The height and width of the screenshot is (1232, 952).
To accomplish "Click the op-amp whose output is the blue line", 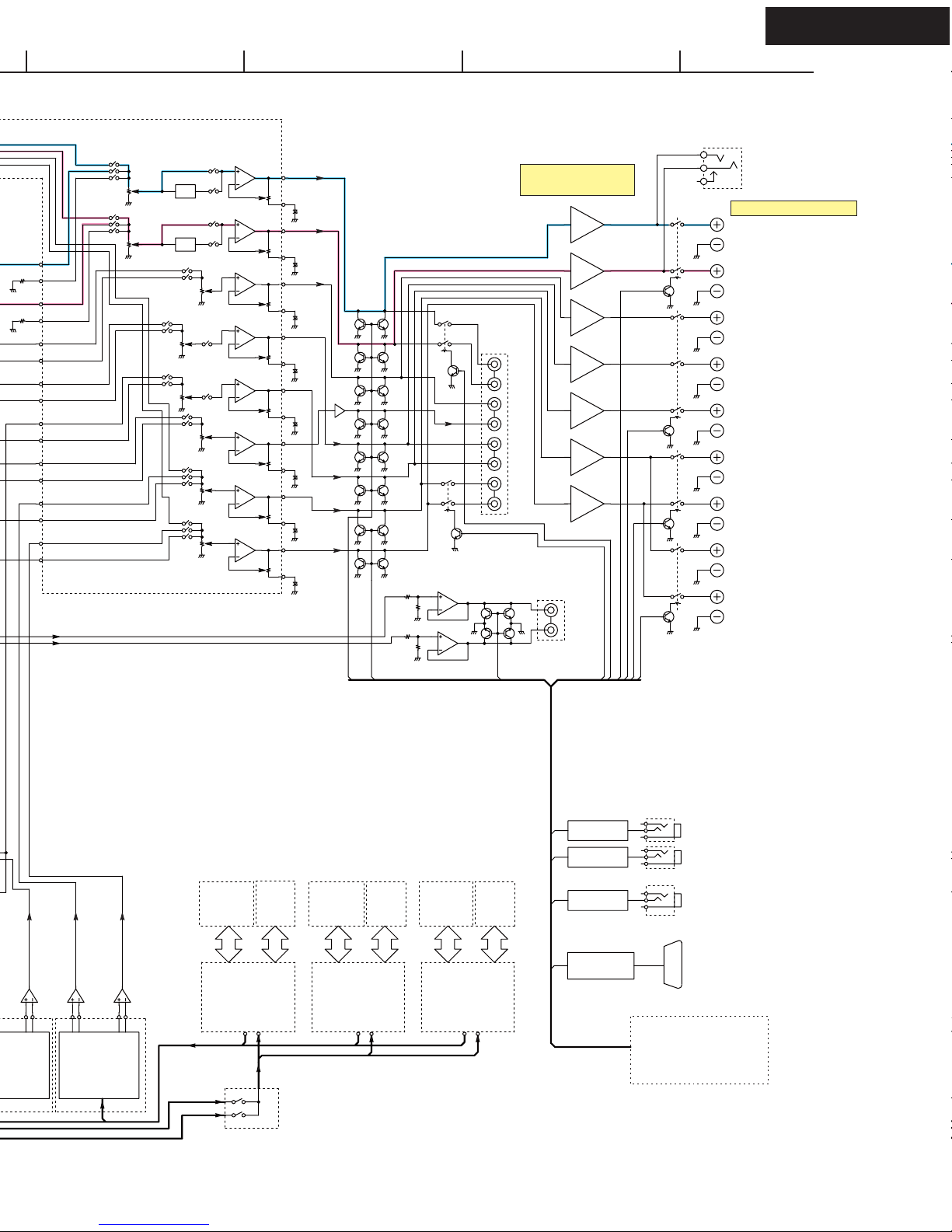I will point(245,178).
